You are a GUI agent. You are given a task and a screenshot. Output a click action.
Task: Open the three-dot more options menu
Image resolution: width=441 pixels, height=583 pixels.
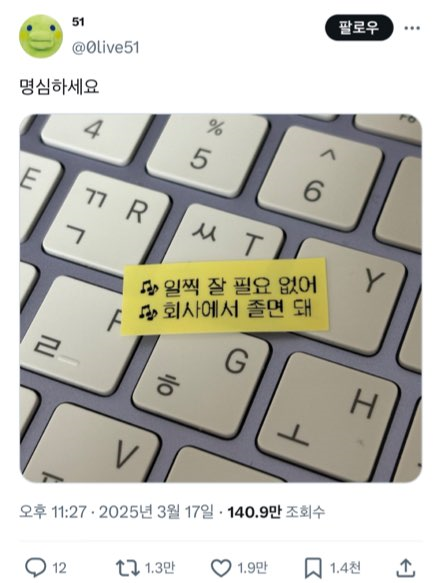tap(412, 28)
